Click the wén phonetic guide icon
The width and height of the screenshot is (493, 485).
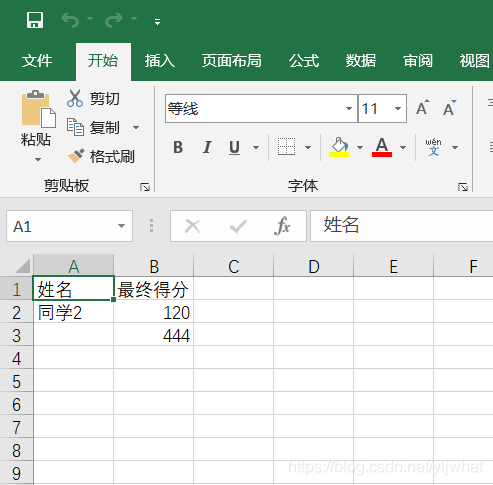coord(433,147)
